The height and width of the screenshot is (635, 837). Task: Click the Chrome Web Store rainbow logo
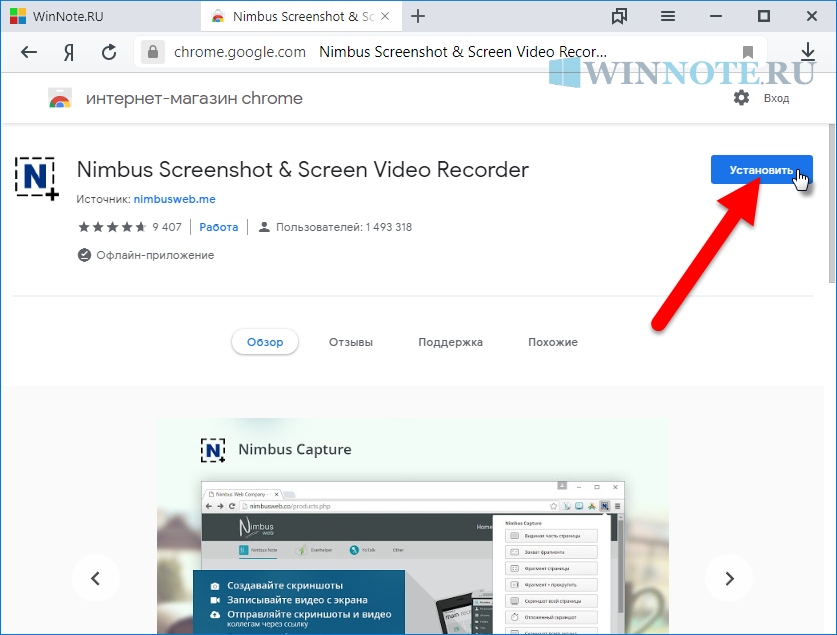60,98
